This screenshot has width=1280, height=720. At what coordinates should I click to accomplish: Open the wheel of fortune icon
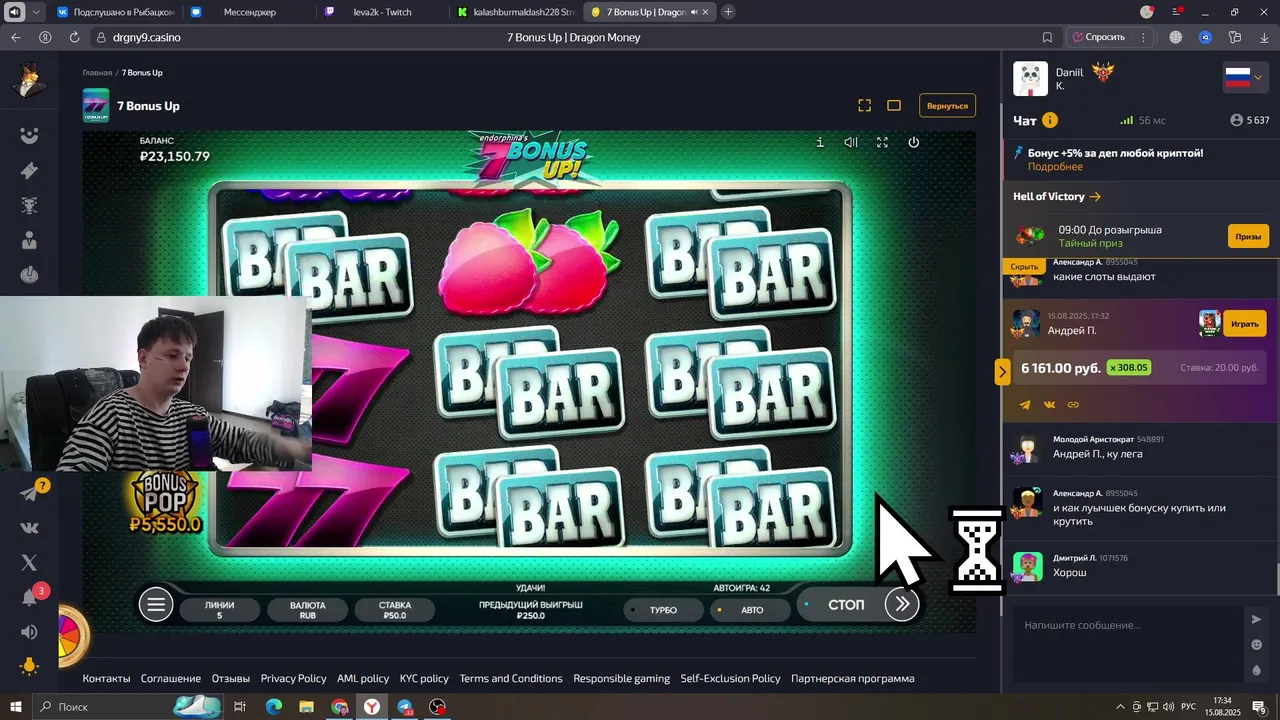click(x=72, y=634)
